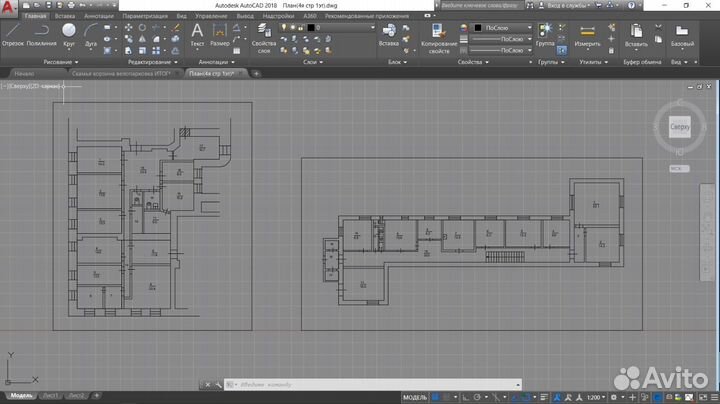This screenshot has height=404, width=720.
Task: Select the Отрезок (Line) tool
Action: coord(12,33)
